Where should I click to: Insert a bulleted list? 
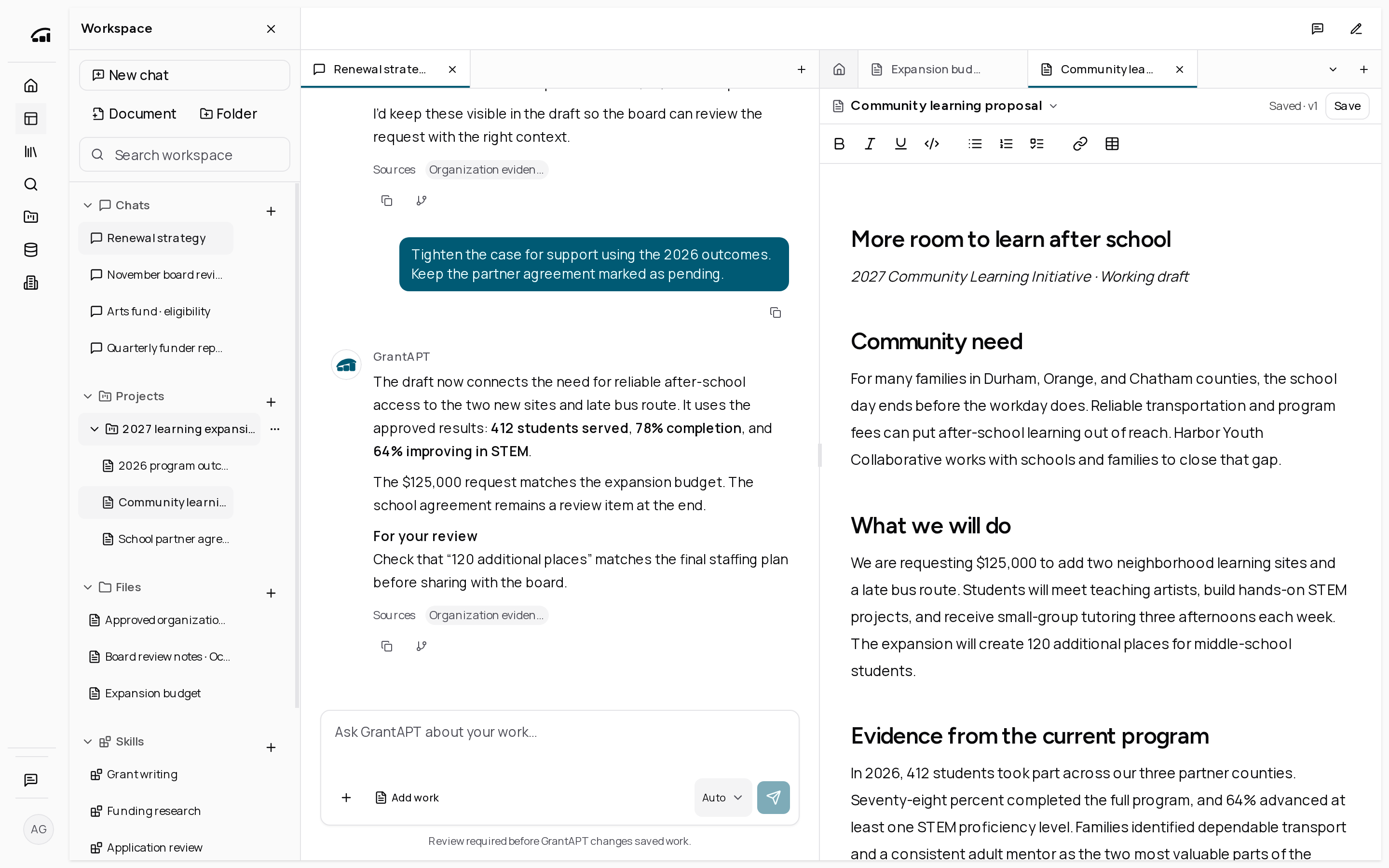975,144
